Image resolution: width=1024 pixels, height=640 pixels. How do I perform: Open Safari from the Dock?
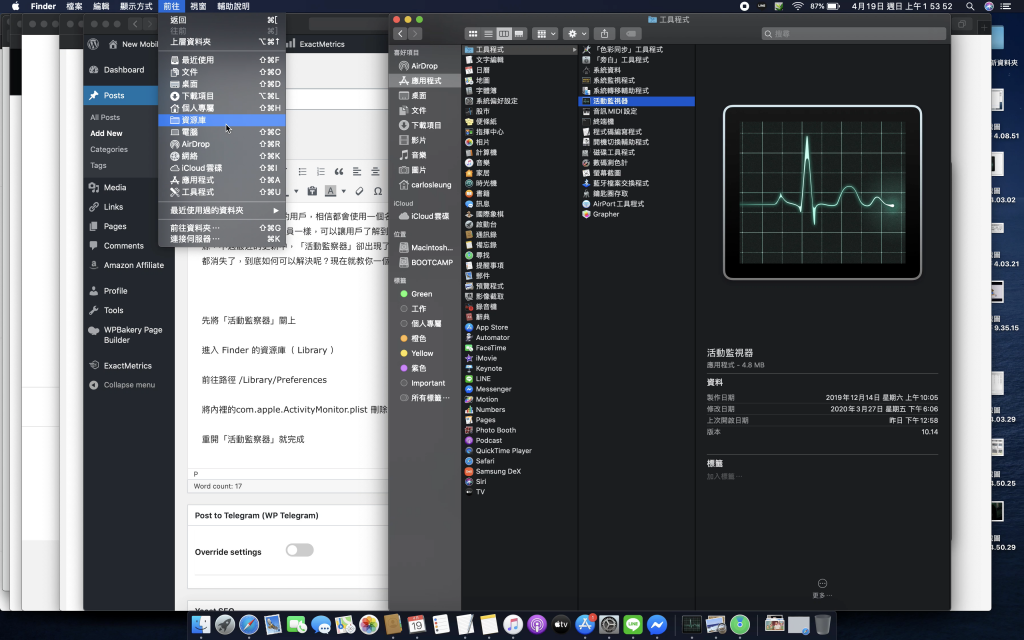(249, 625)
